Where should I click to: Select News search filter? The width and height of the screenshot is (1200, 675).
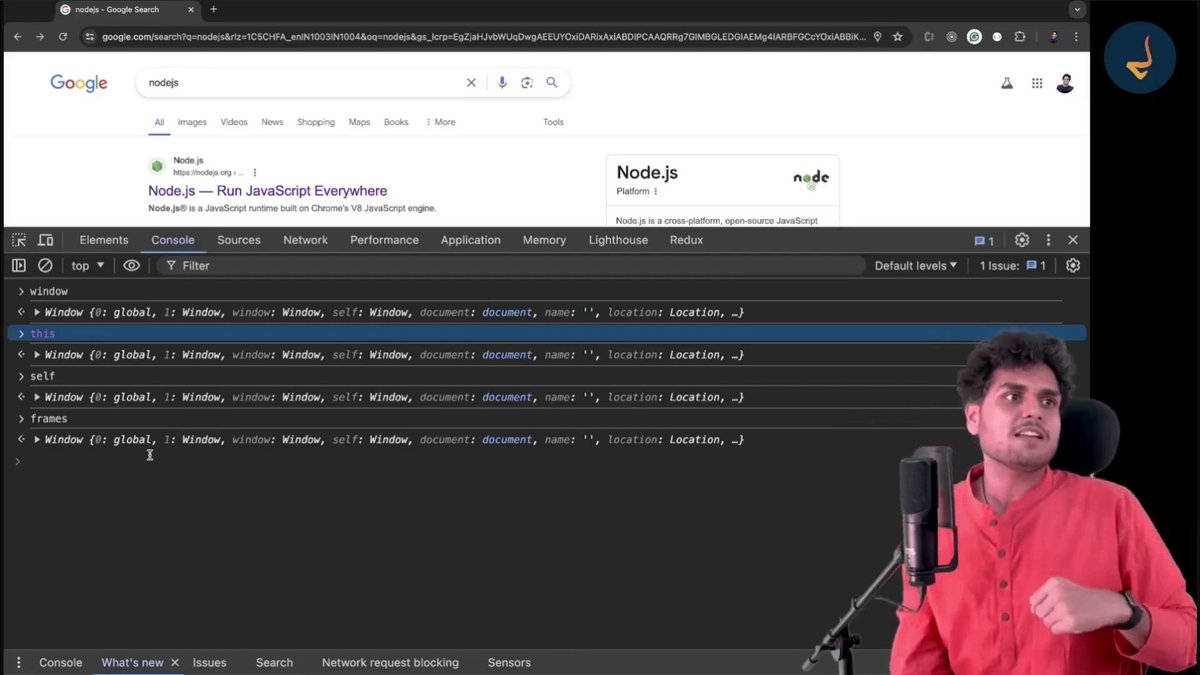point(272,122)
